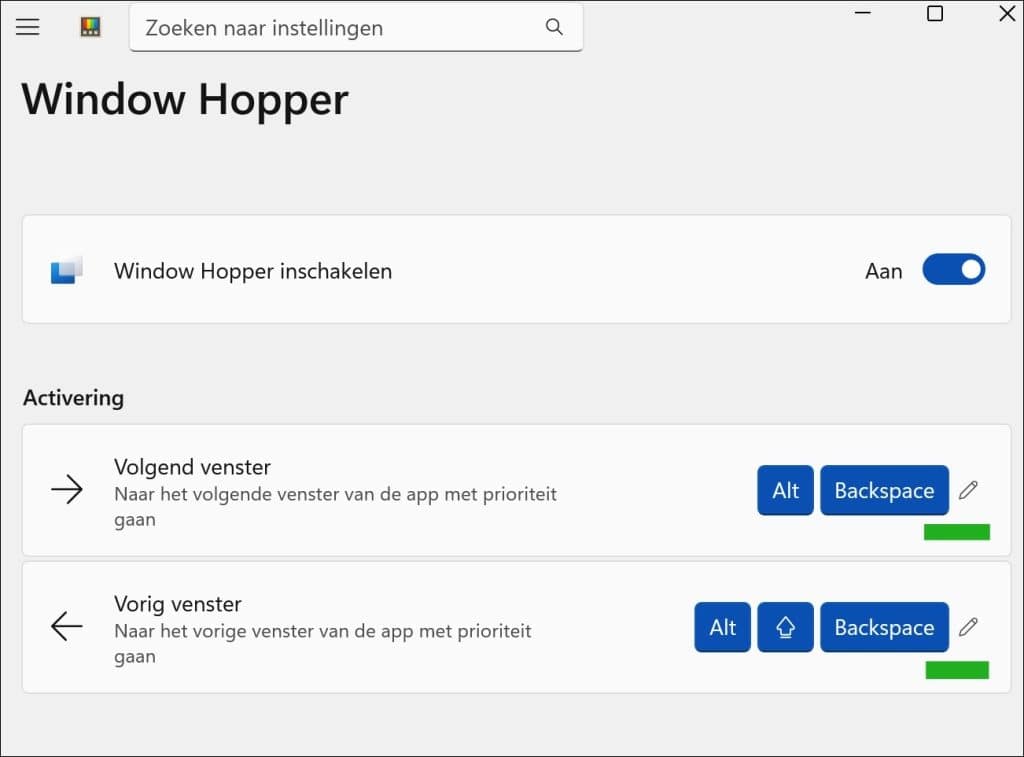
Task: Click the magnifier search icon
Action: point(554,27)
